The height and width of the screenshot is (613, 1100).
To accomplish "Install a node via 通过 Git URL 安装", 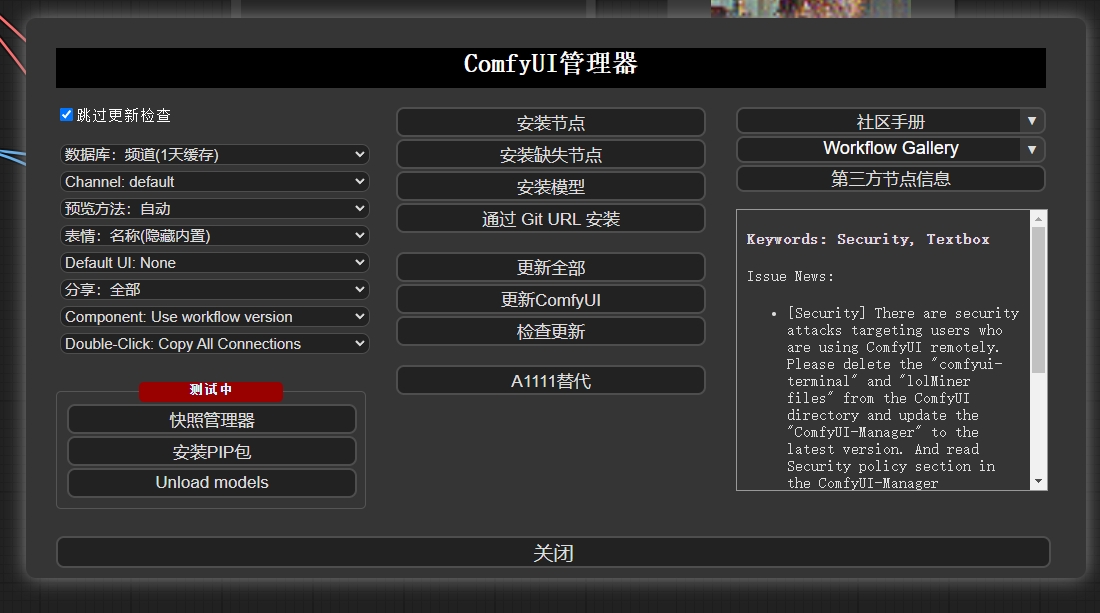I will tap(550, 218).
